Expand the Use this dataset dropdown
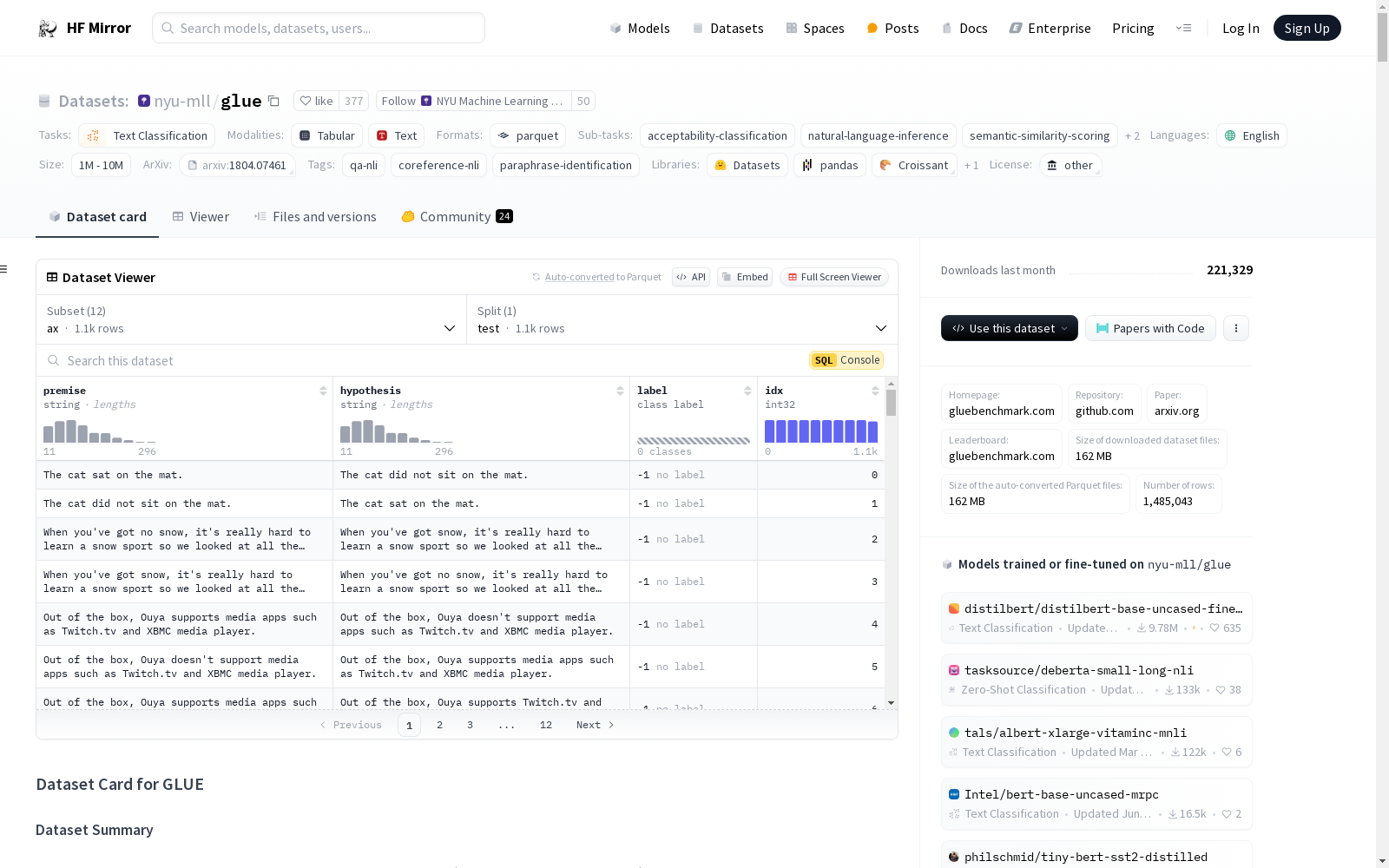 tap(1010, 328)
